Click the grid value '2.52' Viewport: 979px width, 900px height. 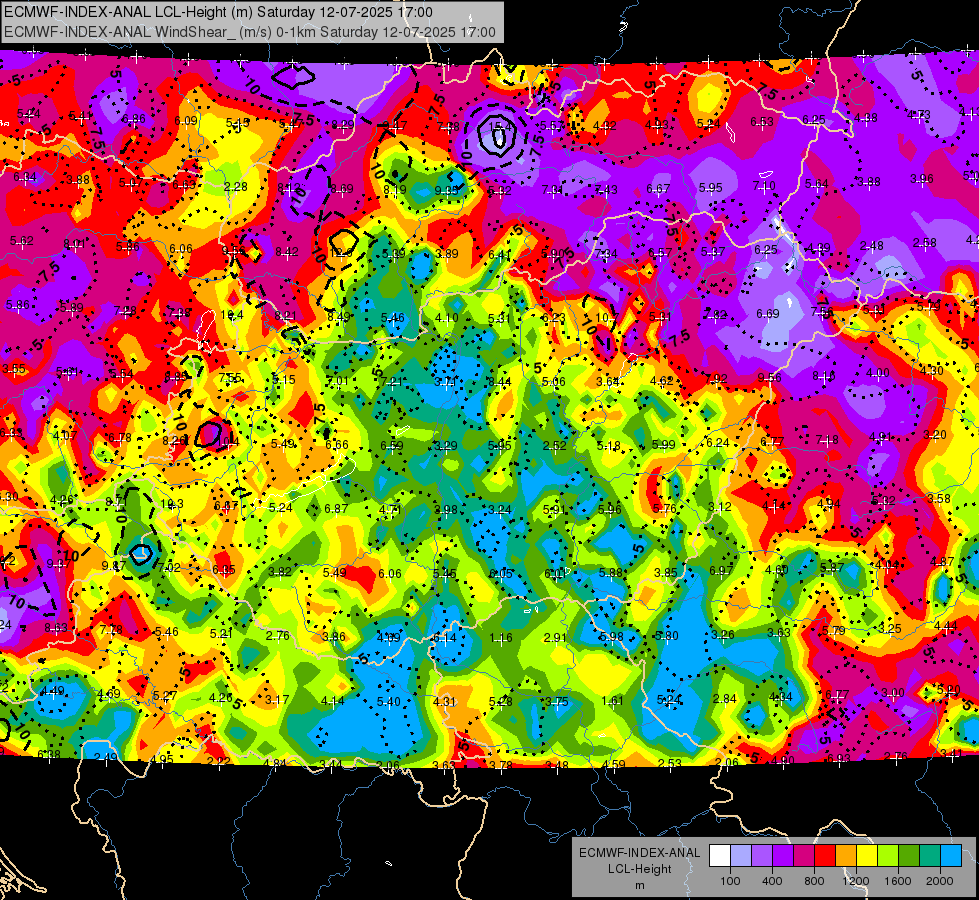[554, 445]
